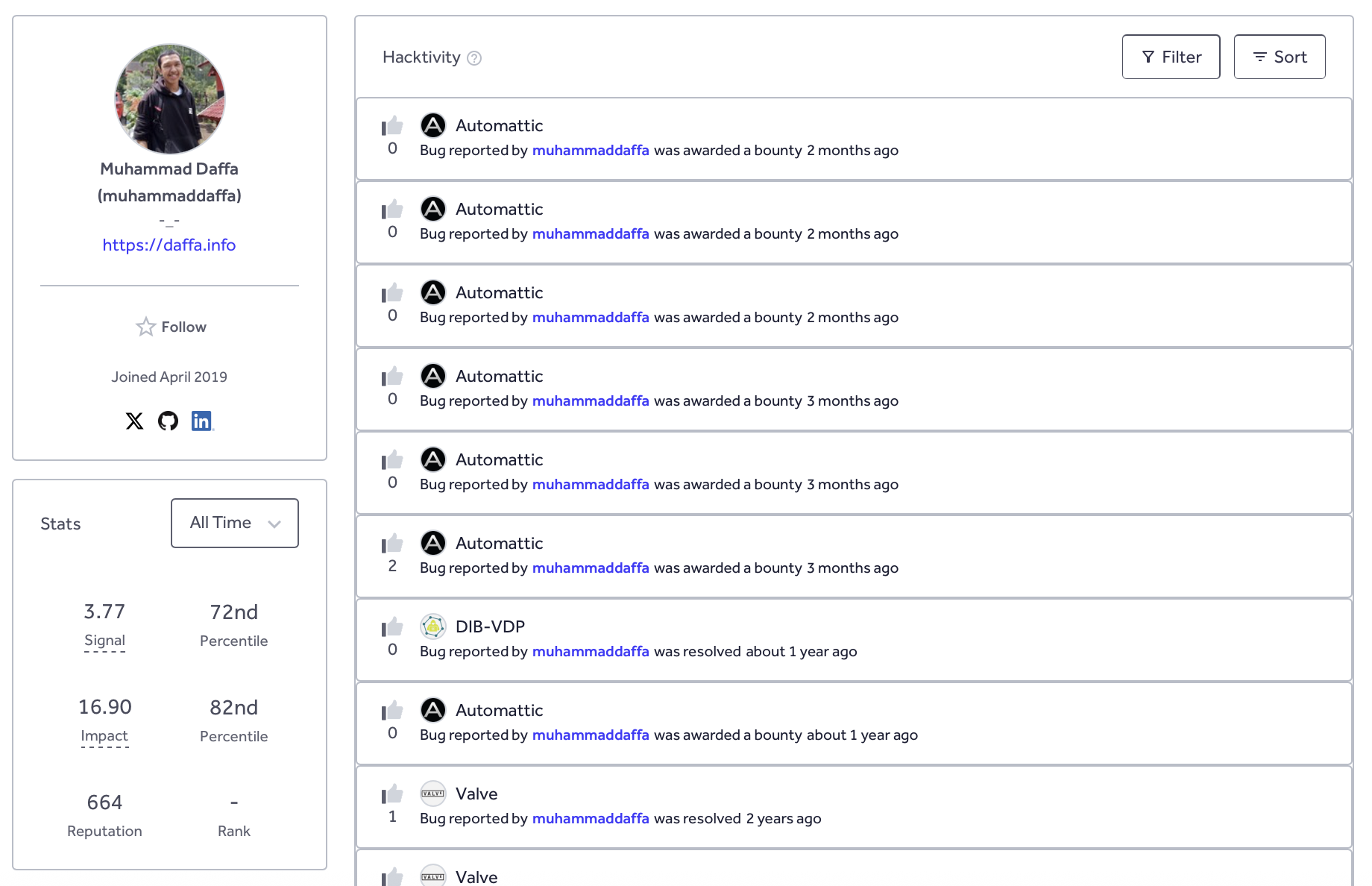
Task: Open the All Time stats dropdown
Action: pos(235,523)
